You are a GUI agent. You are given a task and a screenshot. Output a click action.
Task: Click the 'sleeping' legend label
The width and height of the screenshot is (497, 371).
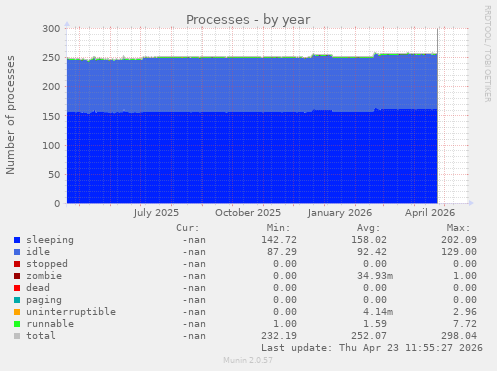pos(50,240)
